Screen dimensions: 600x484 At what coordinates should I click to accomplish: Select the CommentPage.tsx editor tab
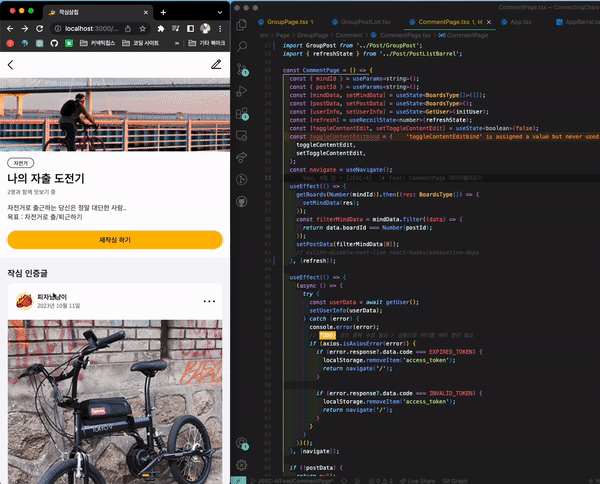pos(445,22)
